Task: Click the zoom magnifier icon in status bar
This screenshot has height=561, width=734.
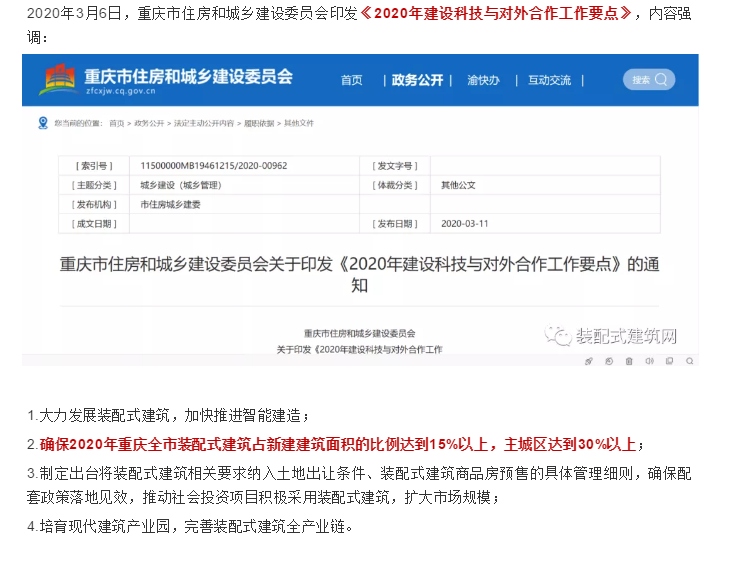Action: point(690,361)
